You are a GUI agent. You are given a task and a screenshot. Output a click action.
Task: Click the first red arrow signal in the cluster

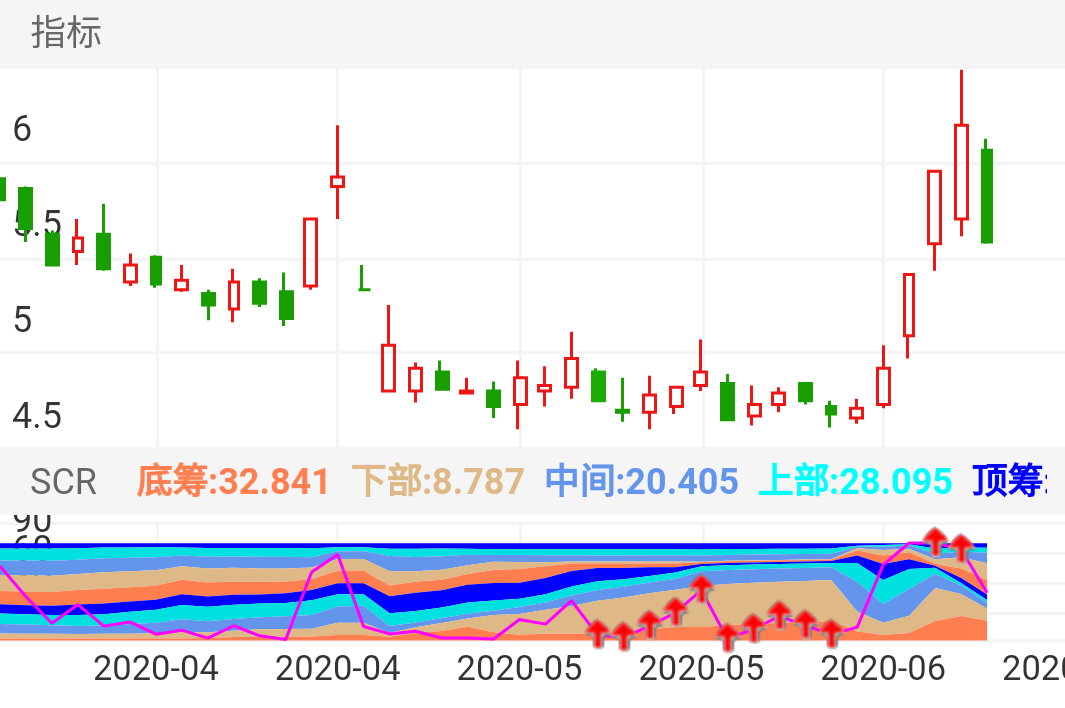pyautogui.click(x=598, y=631)
